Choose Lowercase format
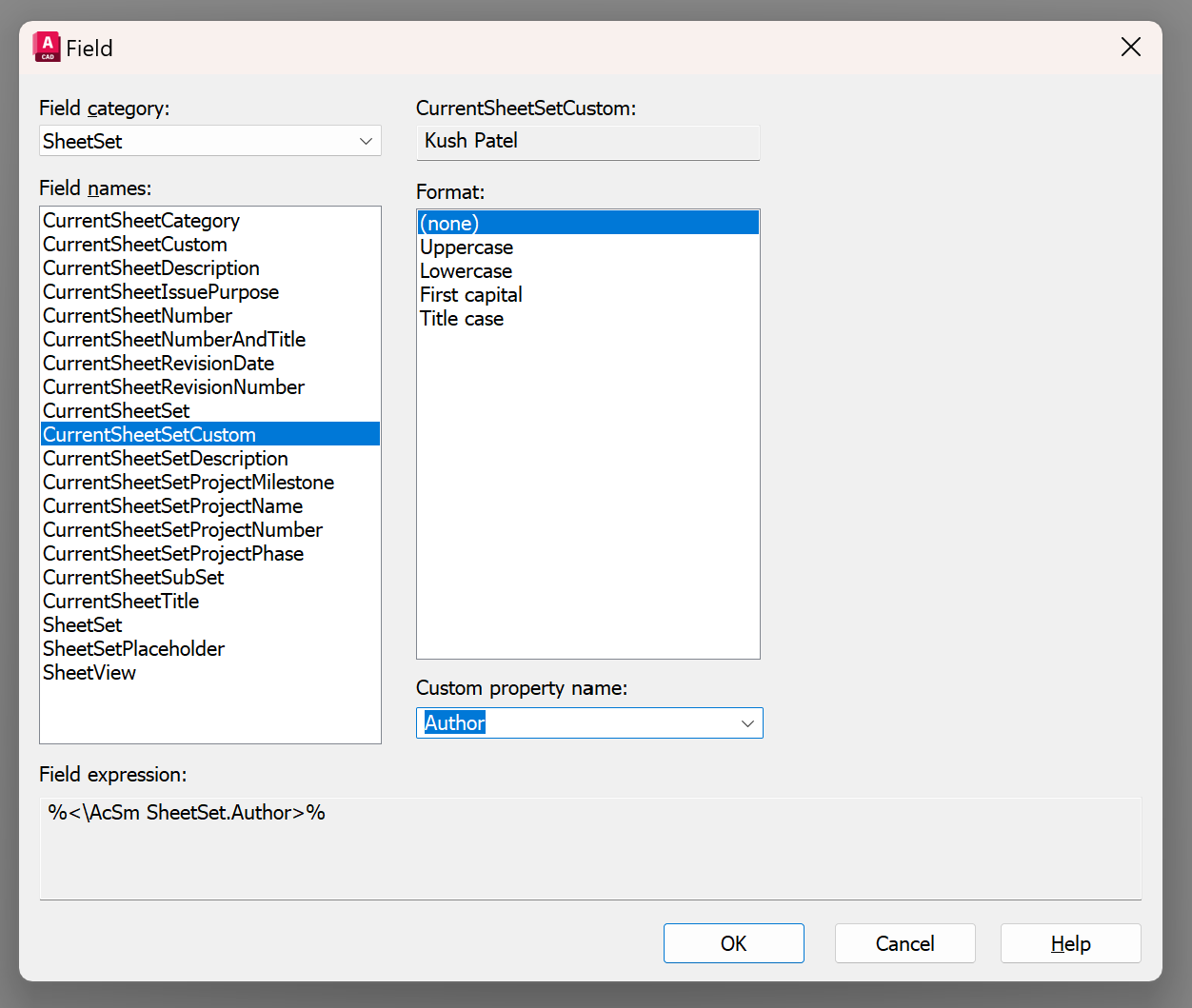 (x=466, y=270)
